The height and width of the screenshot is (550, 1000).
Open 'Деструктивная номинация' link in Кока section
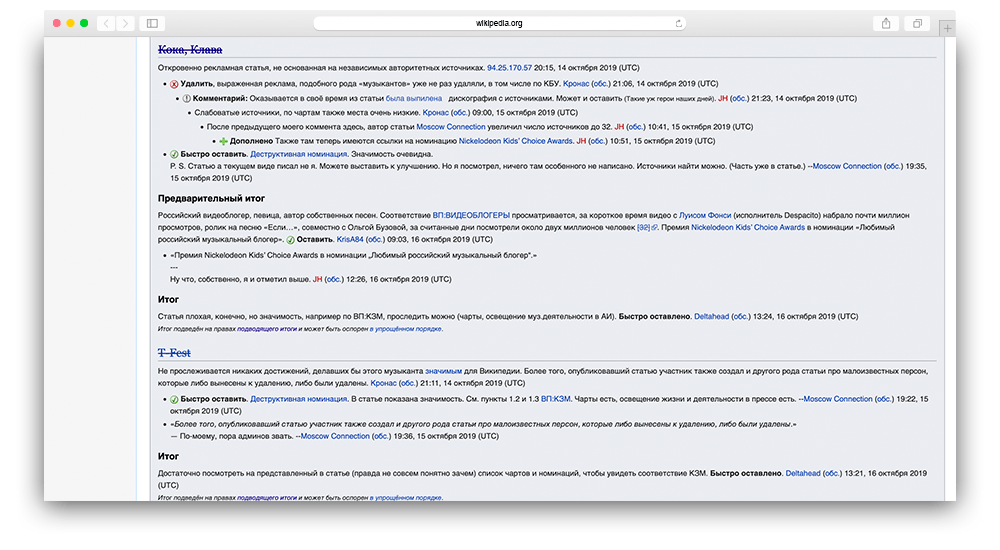click(x=298, y=154)
